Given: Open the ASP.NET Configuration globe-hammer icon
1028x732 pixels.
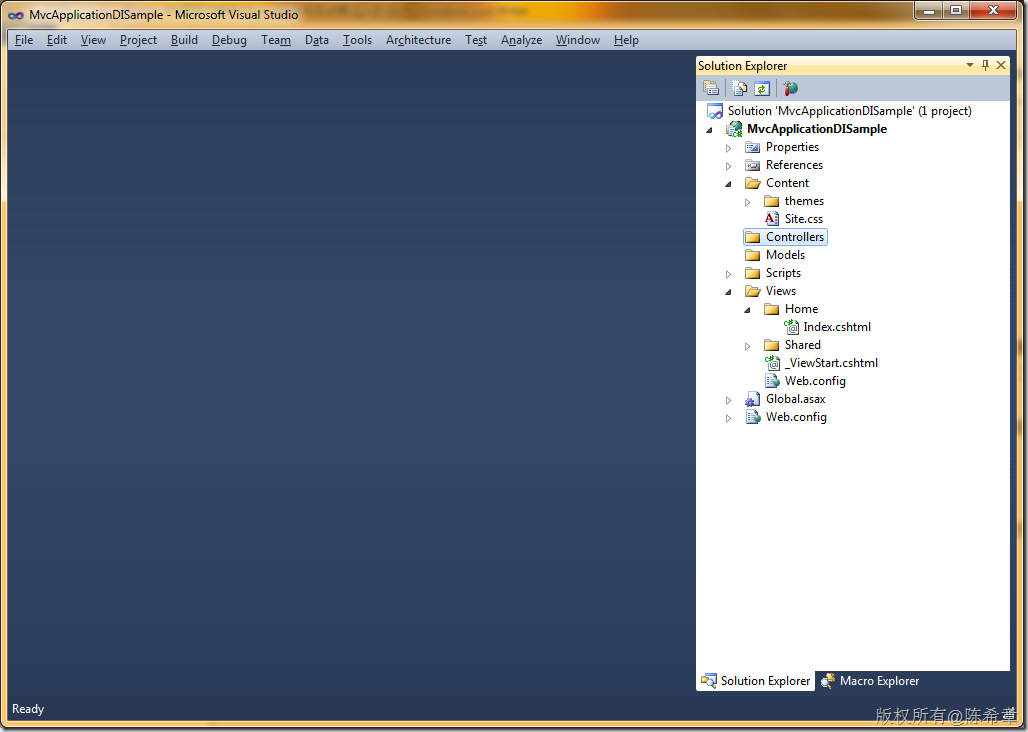Looking at the screenshot, I should (791, 88).
